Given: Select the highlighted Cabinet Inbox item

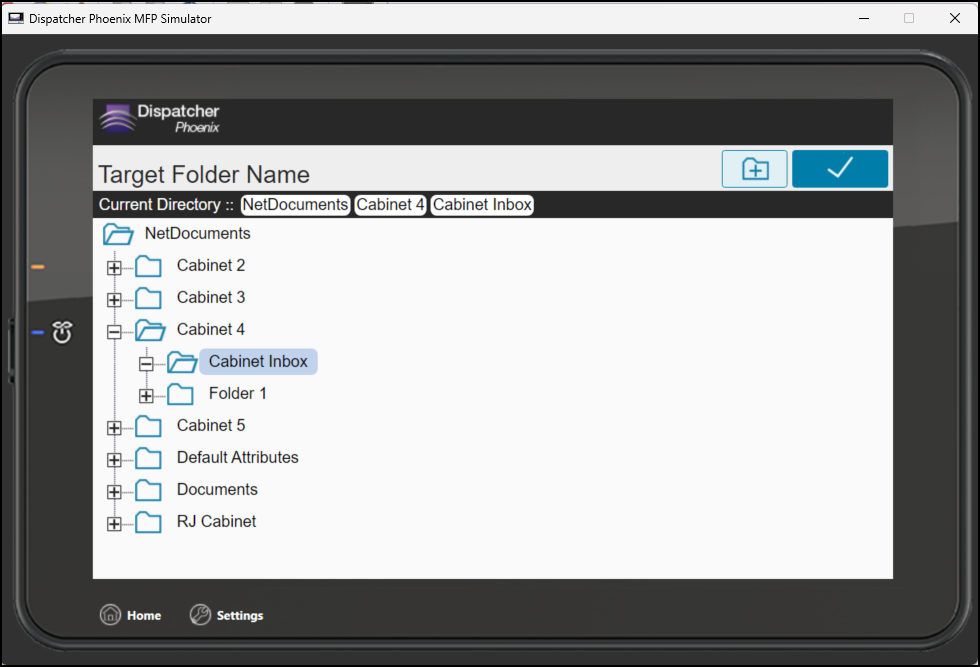Looking at the screenshot, I should [x=258, y=361].
